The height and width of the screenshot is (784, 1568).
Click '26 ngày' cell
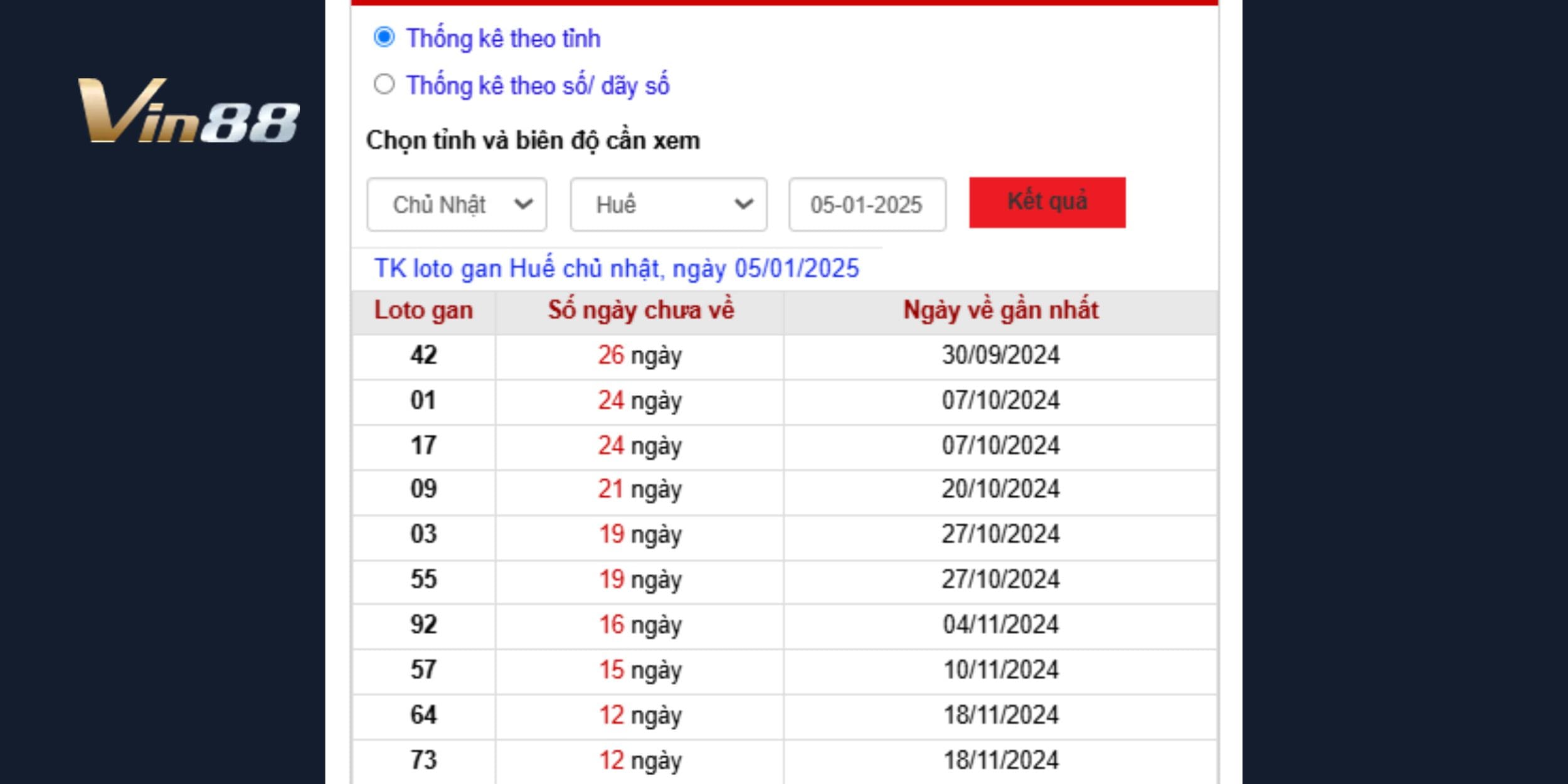click(640, 356)
